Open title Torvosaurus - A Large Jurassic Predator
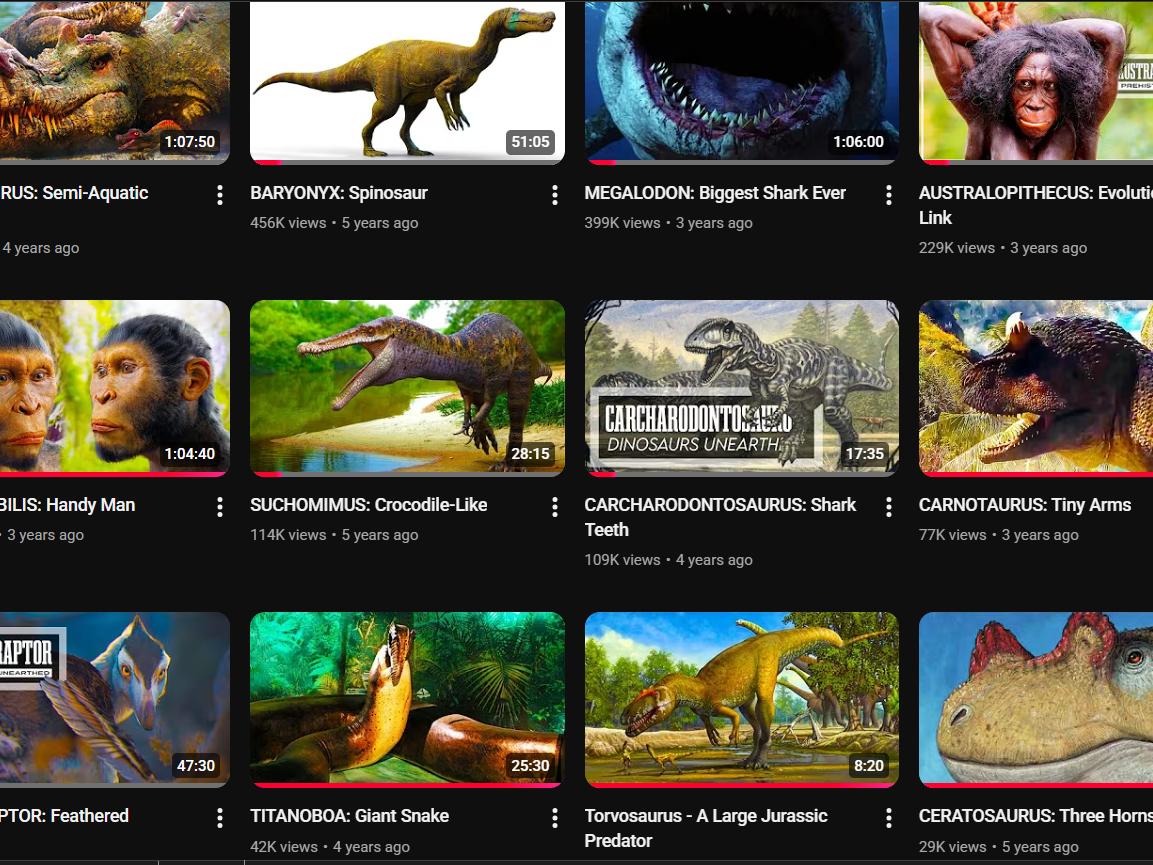 [x=706, y=828]
